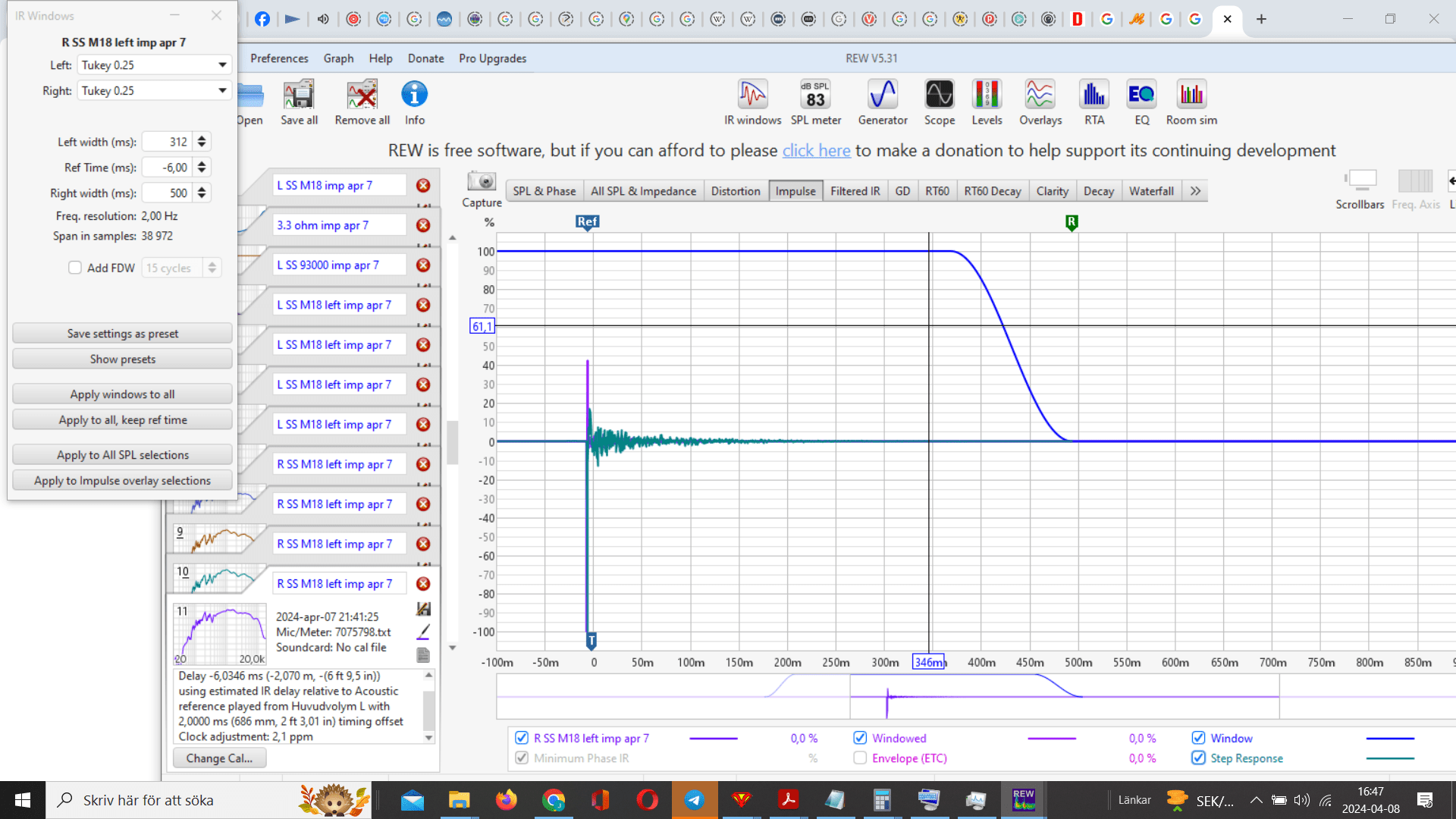Toggle the Step Response checkbox
The height and width of the screenshot is (819, 1456).
(1198, 758)
